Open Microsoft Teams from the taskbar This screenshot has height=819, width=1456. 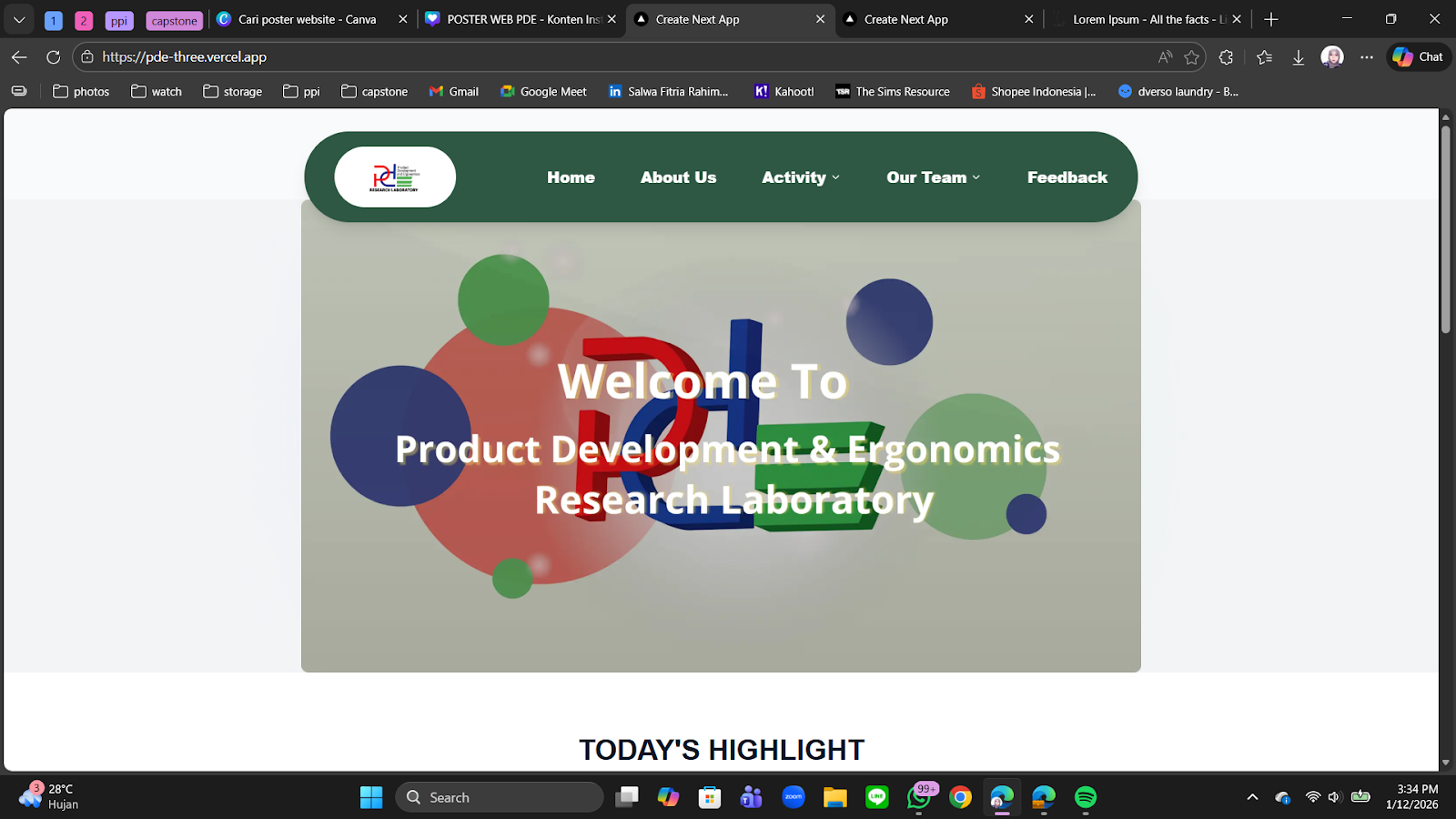tap(752, 797)
